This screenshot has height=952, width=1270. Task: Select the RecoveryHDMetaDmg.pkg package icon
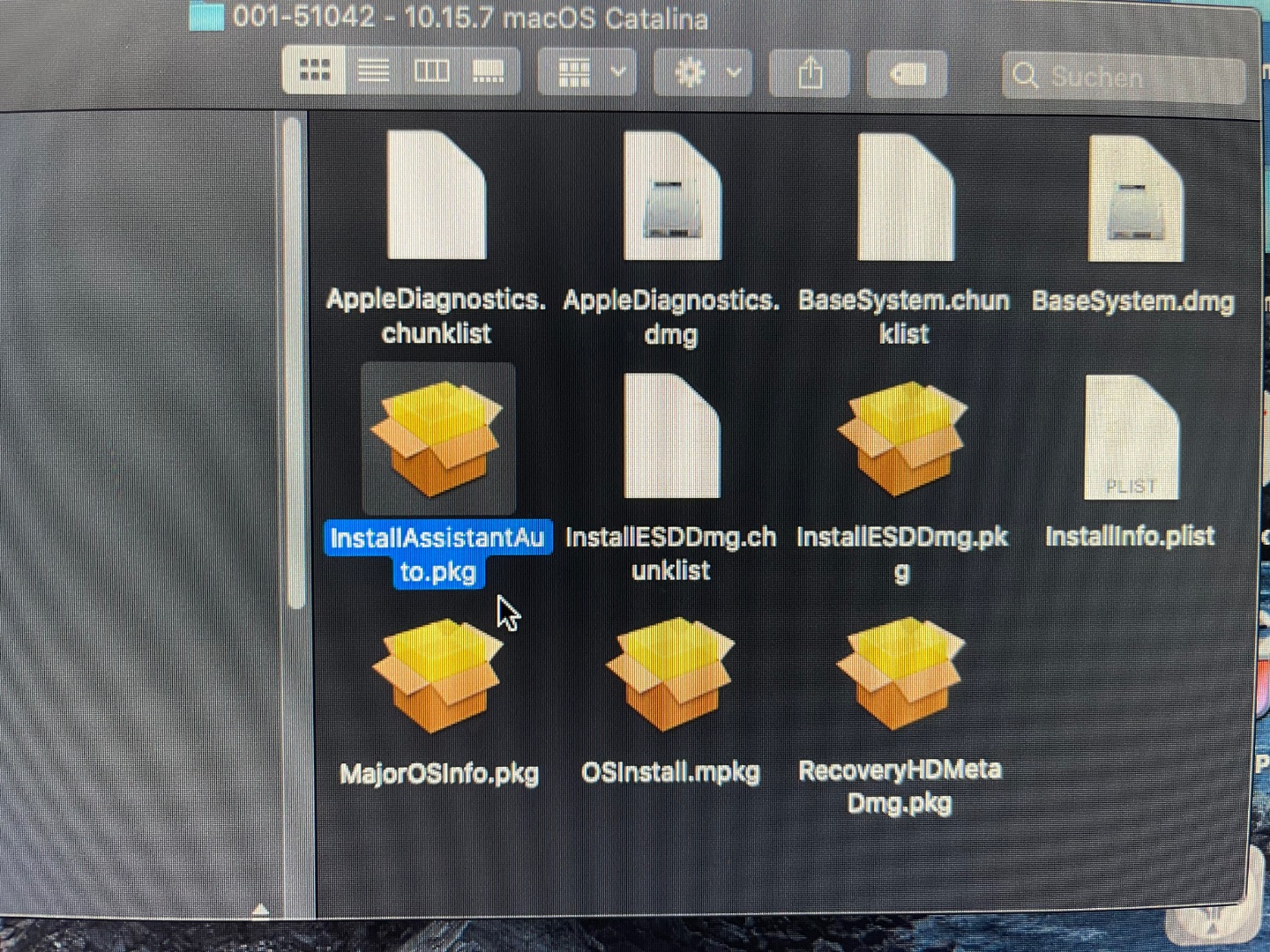pos(900,673)
